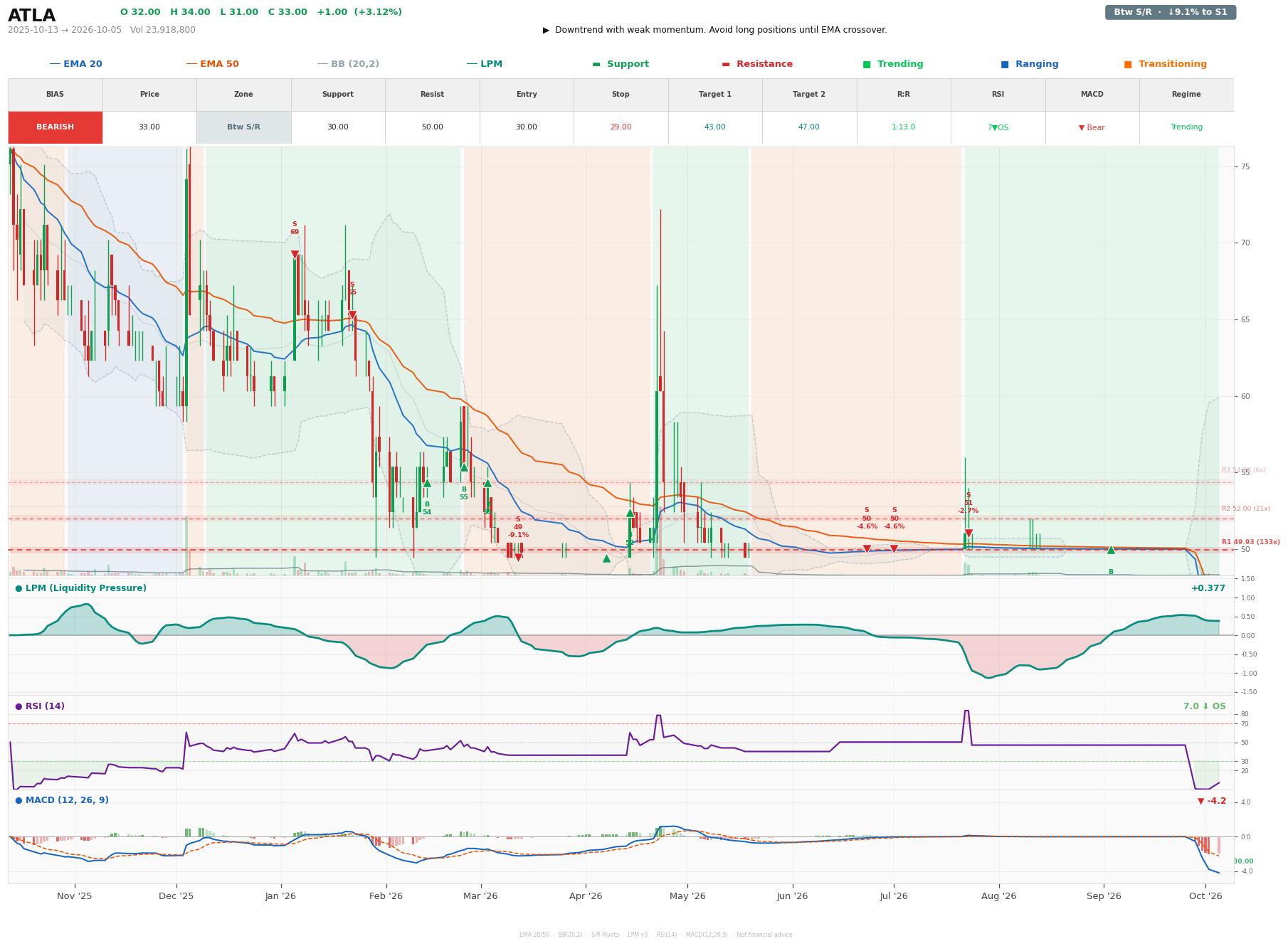1288x946 pixels.
Task: Click the RSI (14) panel title
Action: [40, 706]
